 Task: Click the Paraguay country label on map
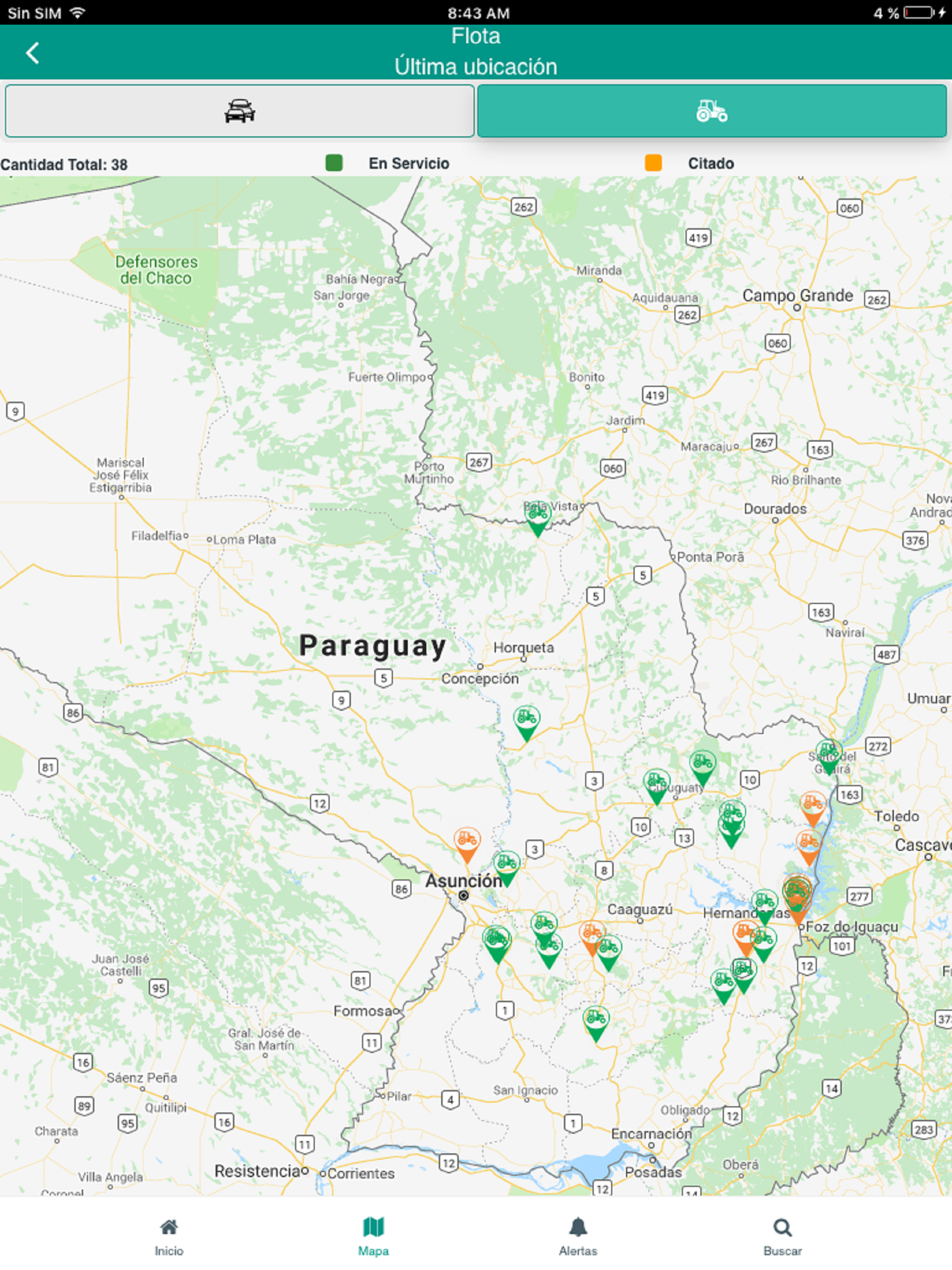373,646
